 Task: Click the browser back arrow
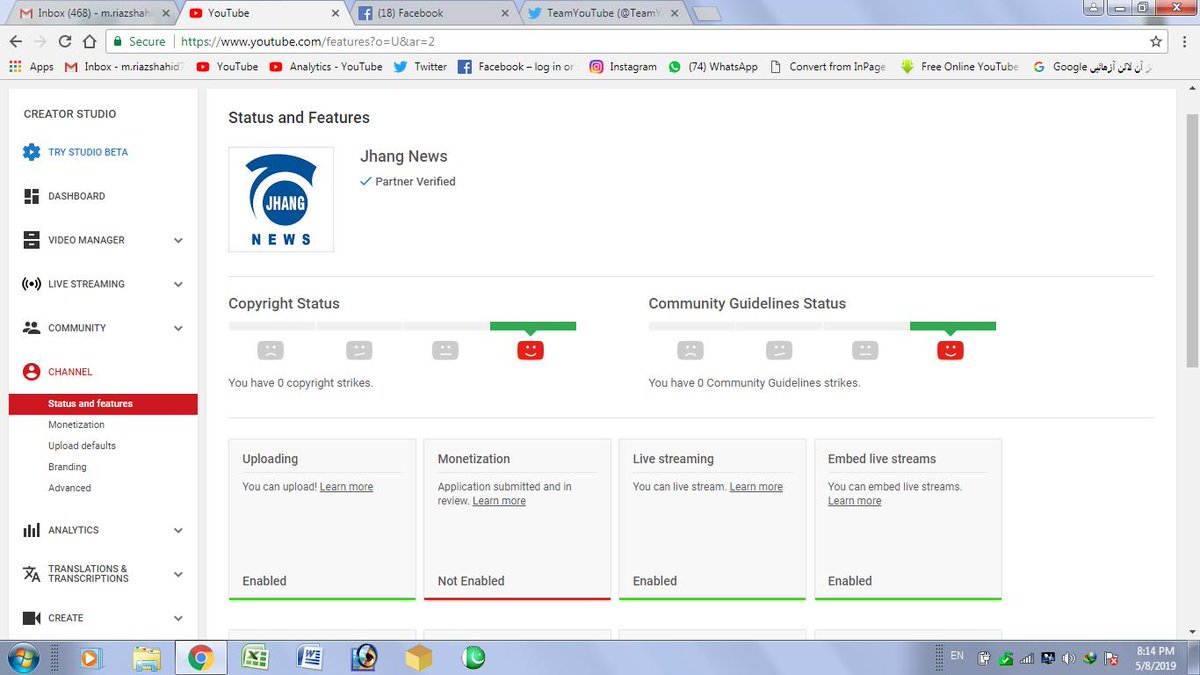tap(15, 41)
